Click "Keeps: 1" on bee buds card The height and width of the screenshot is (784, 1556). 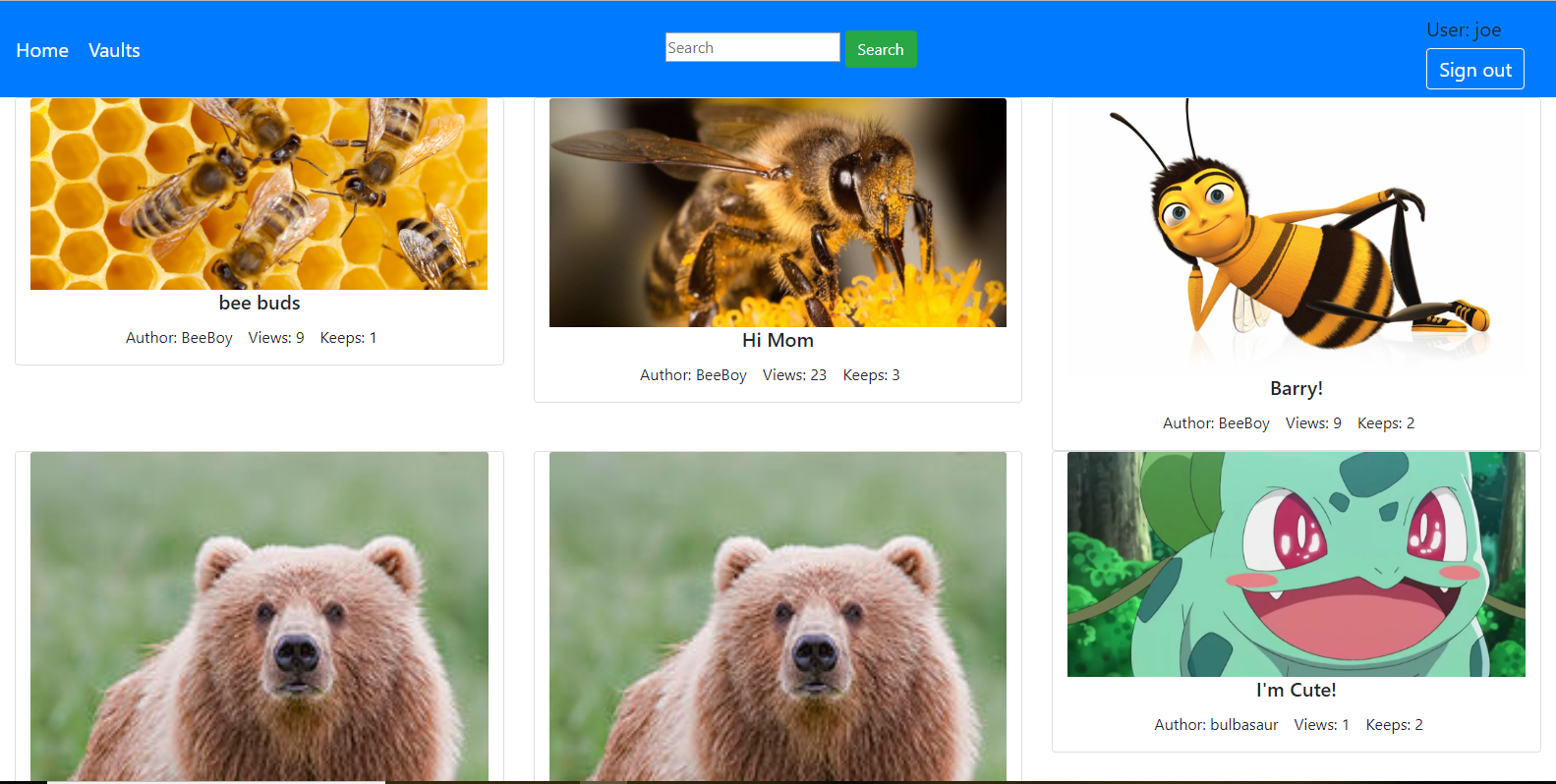point(348,338)
